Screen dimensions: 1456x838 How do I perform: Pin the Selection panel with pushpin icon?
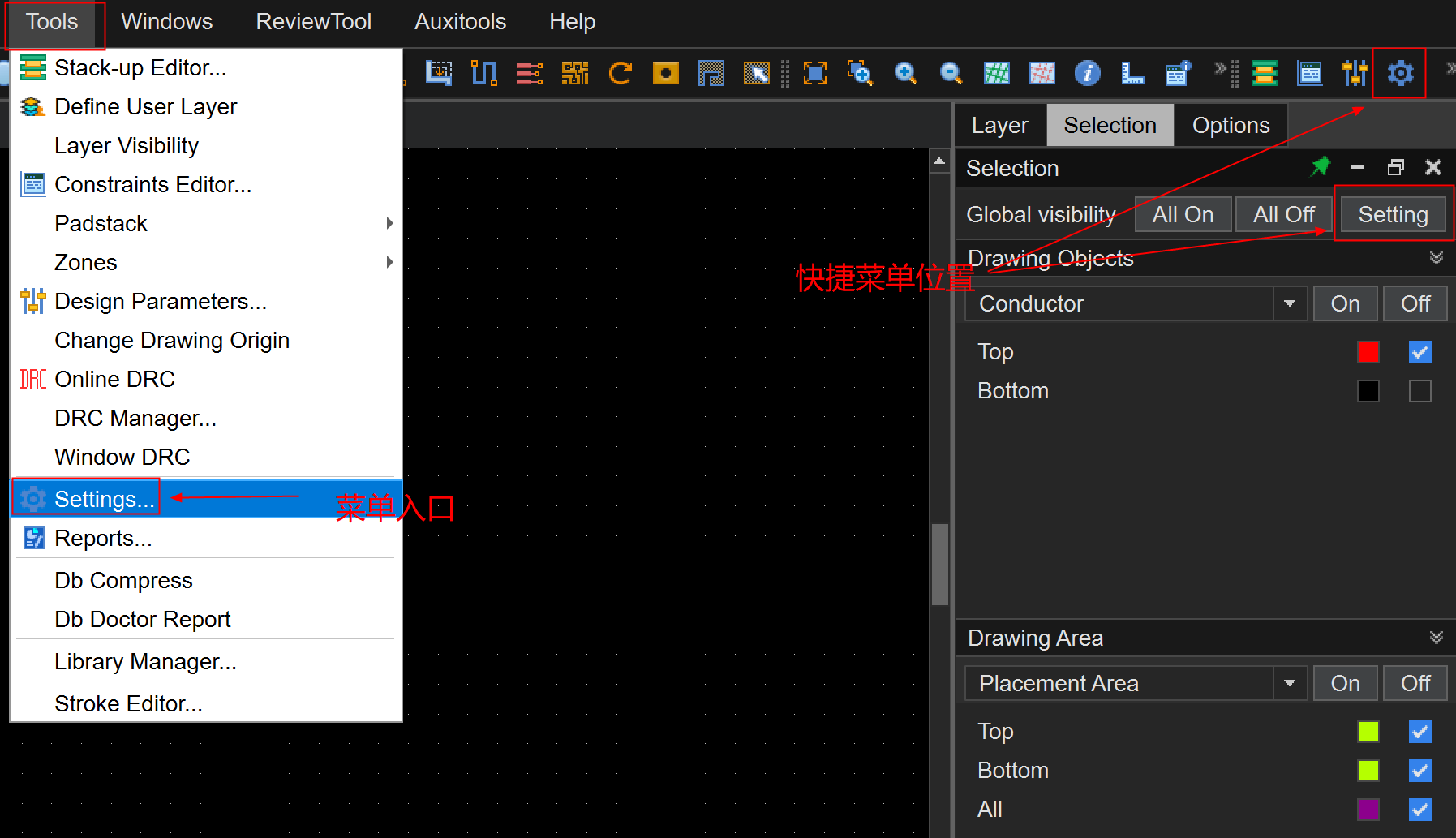[x=1320, y=167]
